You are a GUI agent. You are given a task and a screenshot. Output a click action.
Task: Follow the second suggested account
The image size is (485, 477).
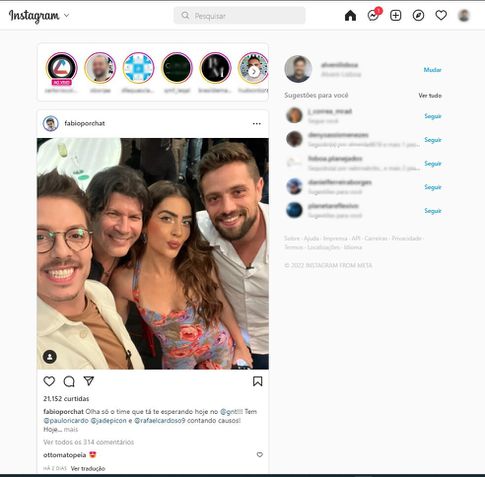click(433, 140)
